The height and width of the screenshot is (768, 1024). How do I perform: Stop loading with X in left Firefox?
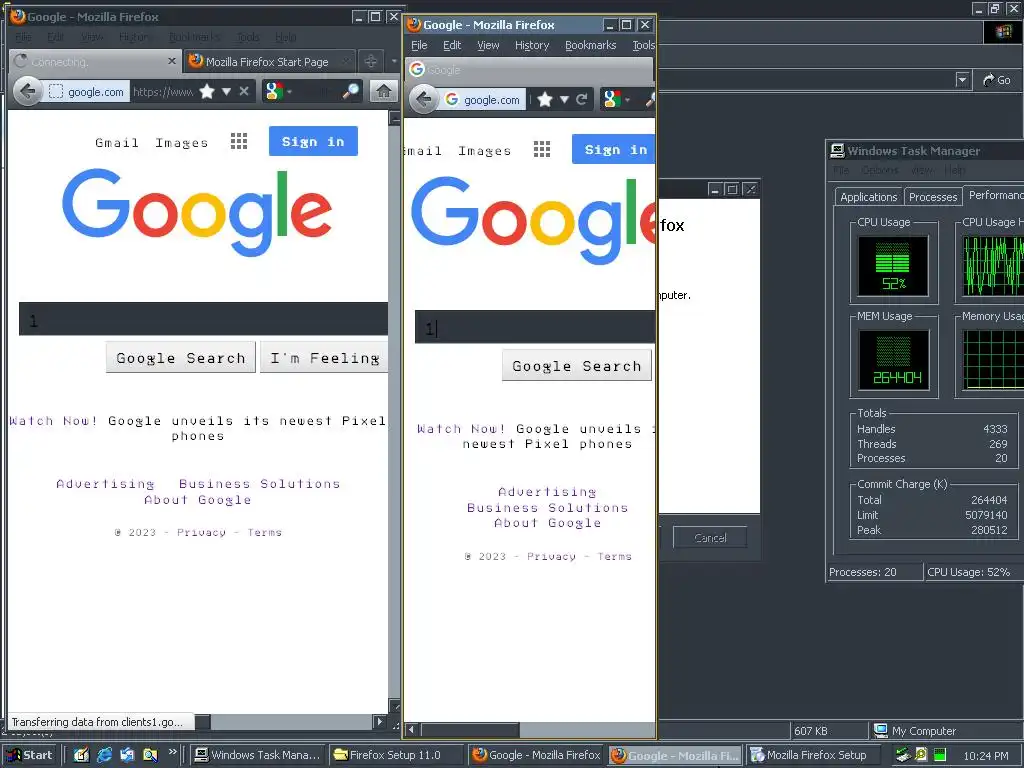[244, 91]
